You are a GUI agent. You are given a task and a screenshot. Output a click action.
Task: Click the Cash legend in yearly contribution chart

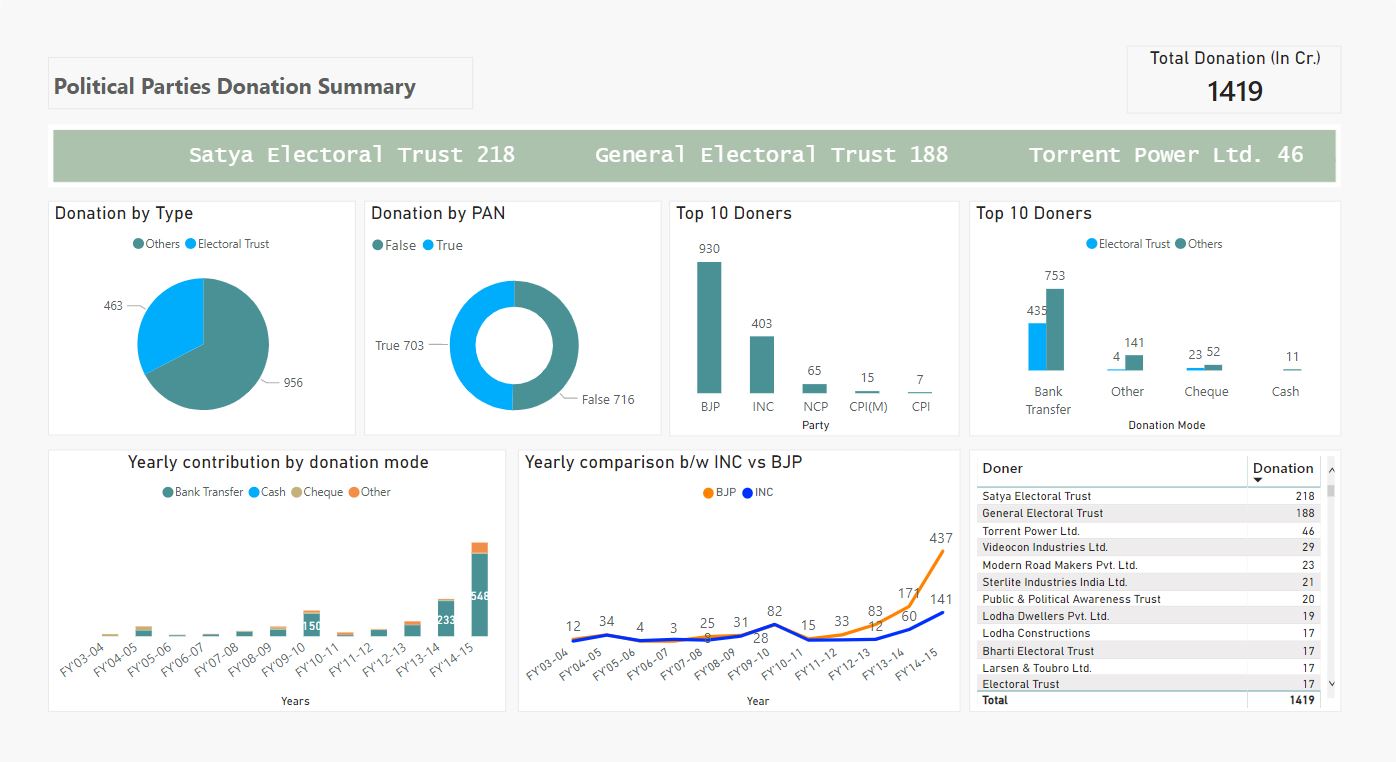(x=267, y=492)
